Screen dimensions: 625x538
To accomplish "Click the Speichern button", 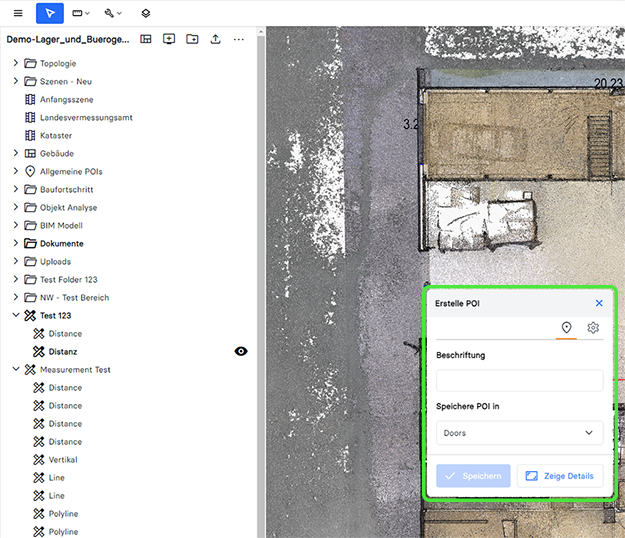I will click(x=473, y=476).
